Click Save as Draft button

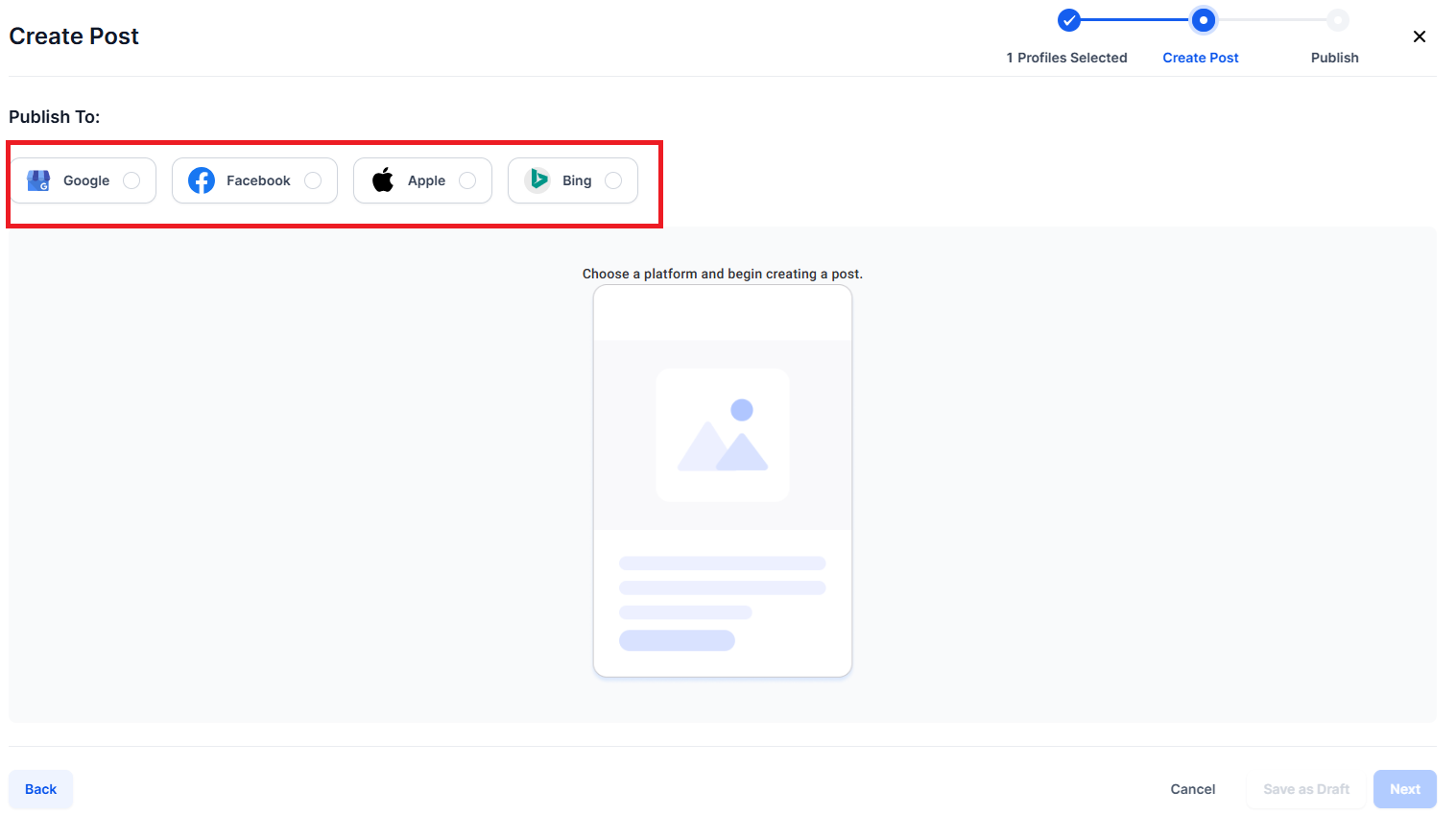tap(1306, 789)
